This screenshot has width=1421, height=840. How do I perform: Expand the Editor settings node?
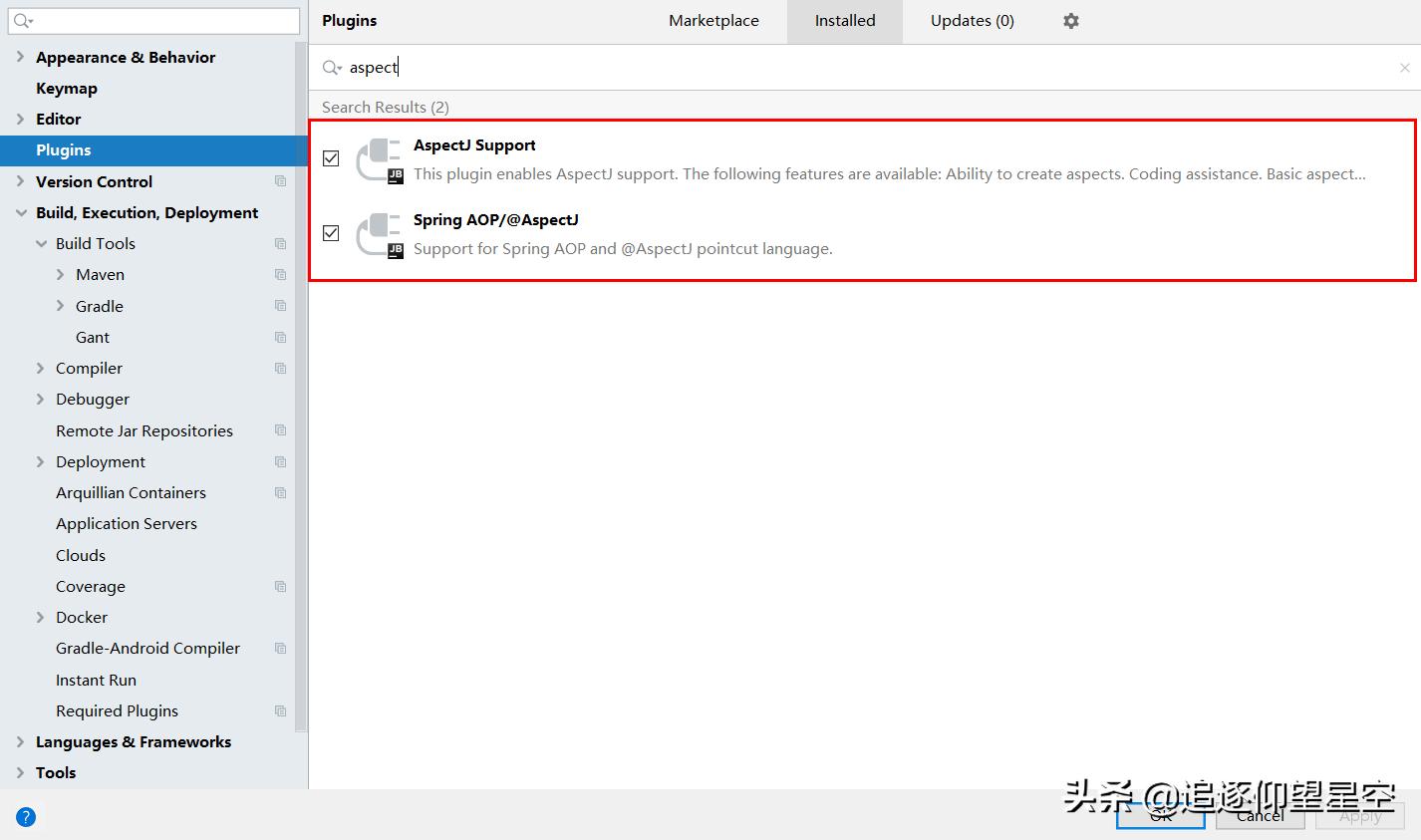pos(20,119)
